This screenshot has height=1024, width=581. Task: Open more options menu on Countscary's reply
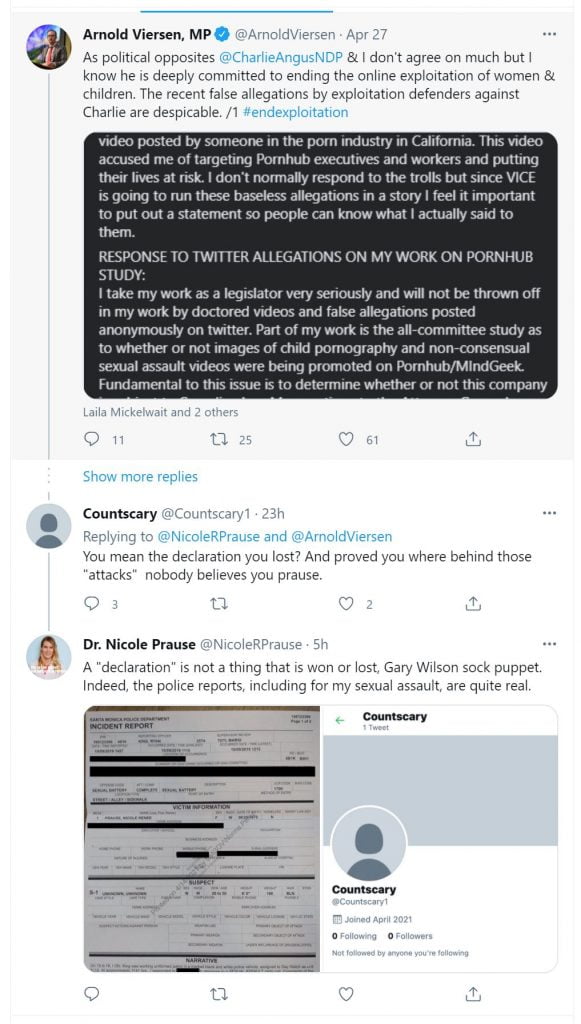549,512
